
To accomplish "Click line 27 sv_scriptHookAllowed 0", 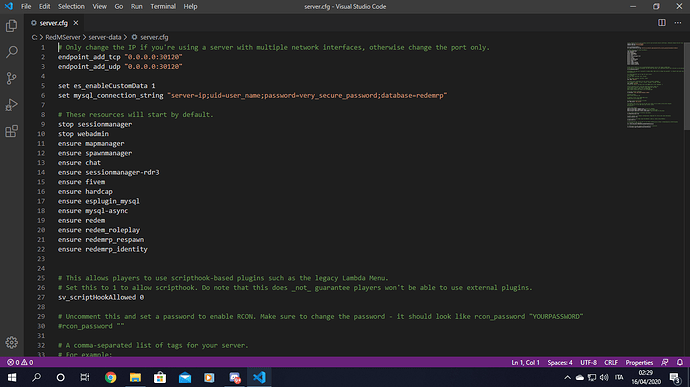I will coord(101,297).
